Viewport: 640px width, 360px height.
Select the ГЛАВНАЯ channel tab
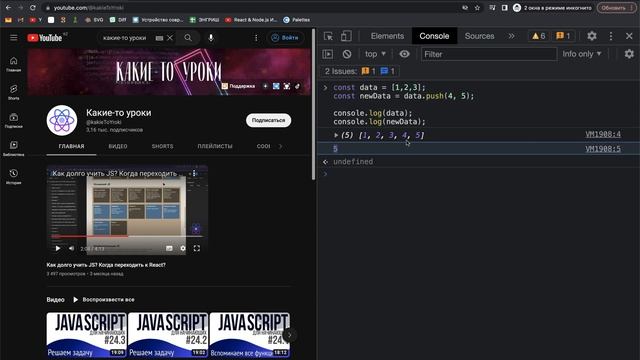pos(71,146)
